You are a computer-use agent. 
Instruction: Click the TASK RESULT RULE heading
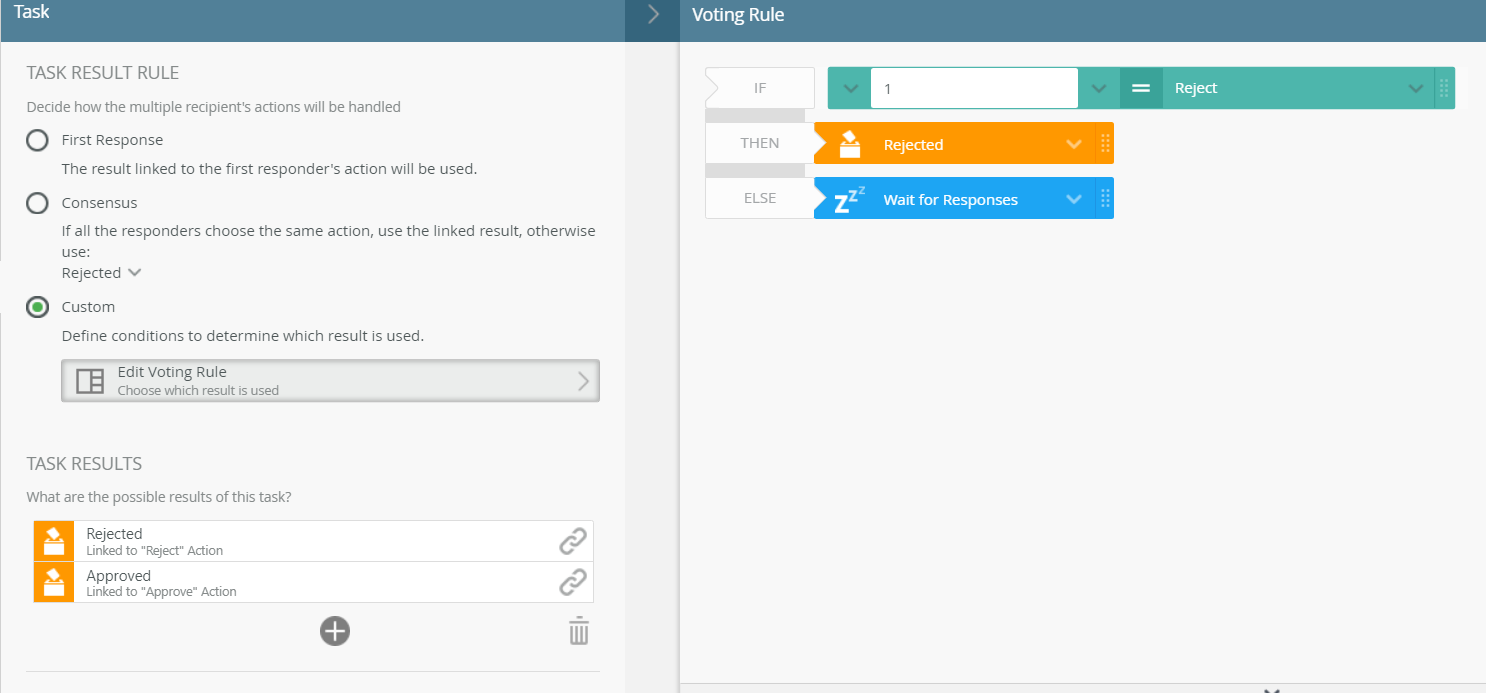click(103, 73)
